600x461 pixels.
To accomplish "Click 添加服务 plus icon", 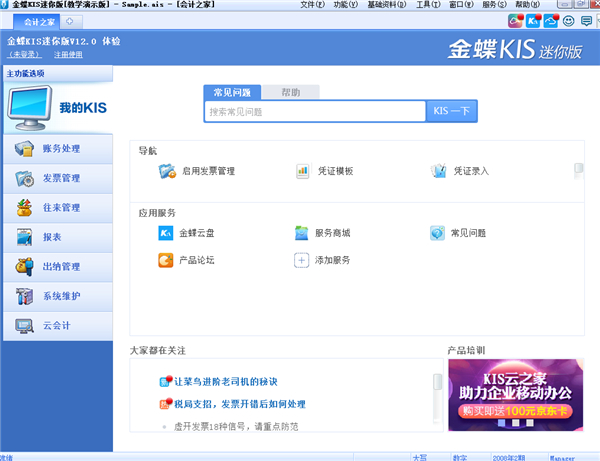I will click(301, 260).
